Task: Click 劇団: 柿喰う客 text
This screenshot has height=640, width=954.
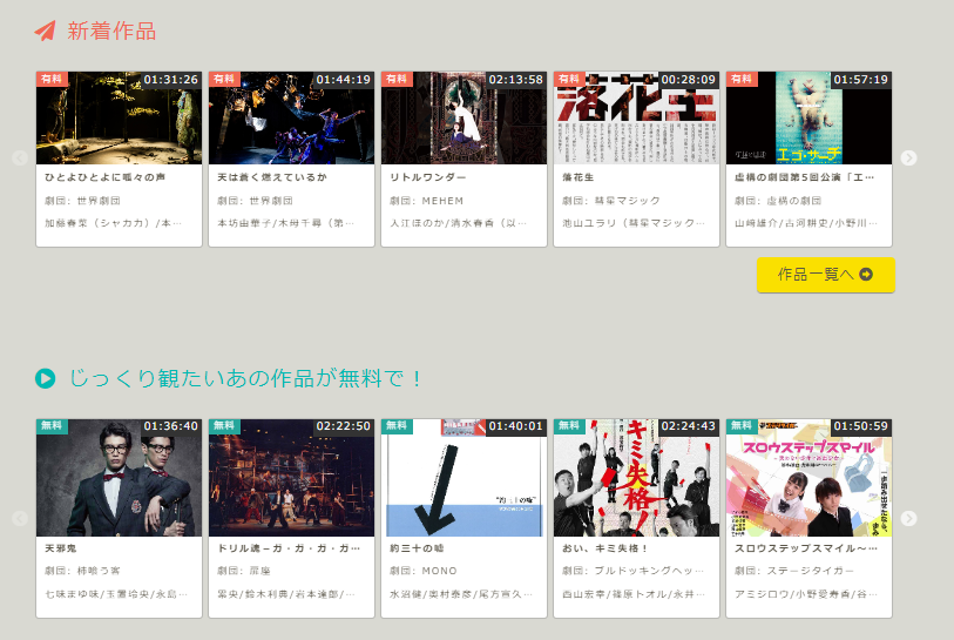Action: pos(82,571)
